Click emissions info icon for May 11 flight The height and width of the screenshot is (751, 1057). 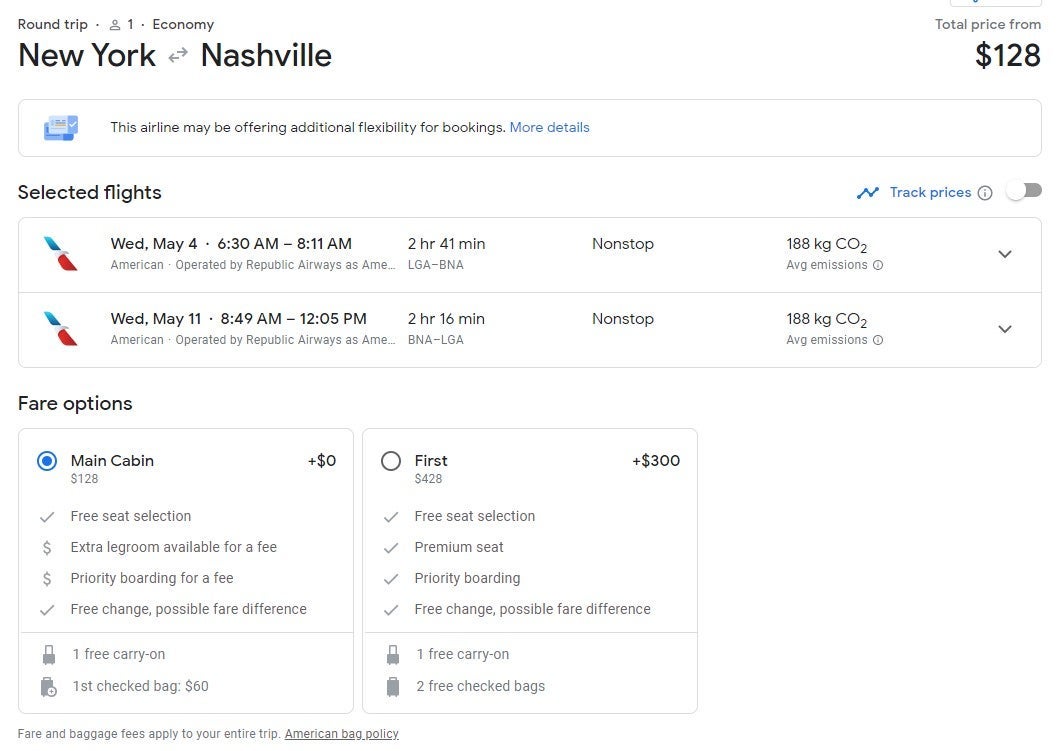(878, 341)
